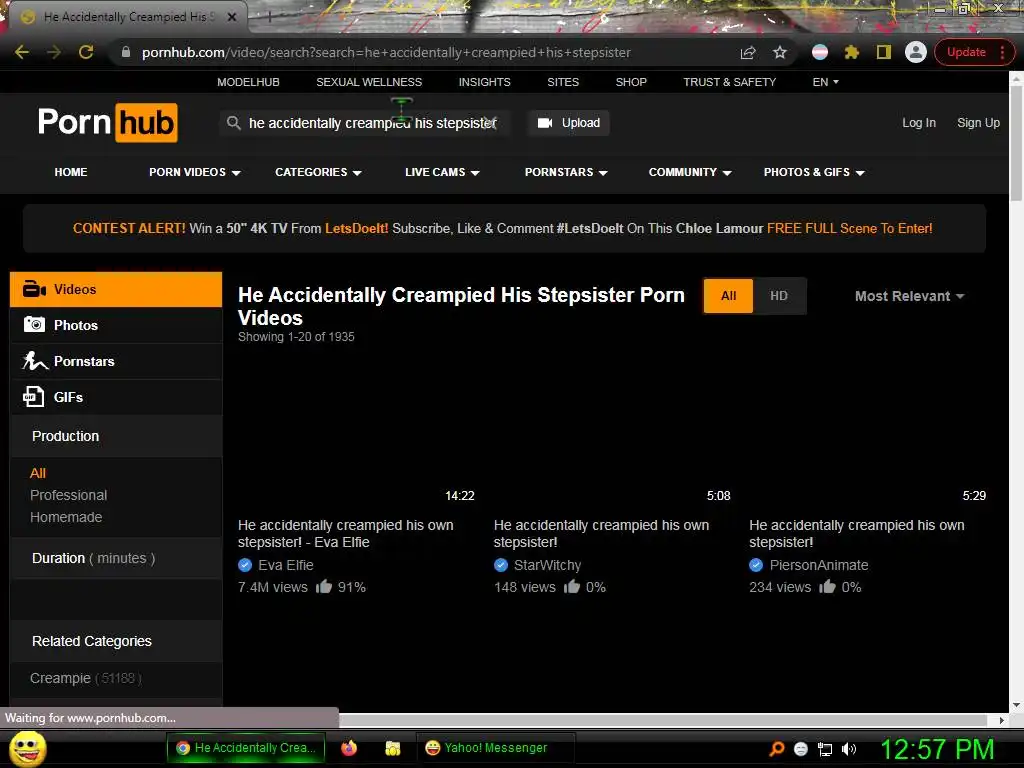
Task: Open the Most Relevant sort dropdown
Action: (x=909, y=296)
